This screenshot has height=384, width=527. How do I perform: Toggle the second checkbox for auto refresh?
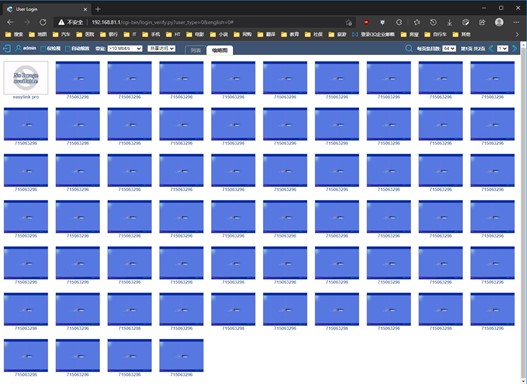click(68, 49)
